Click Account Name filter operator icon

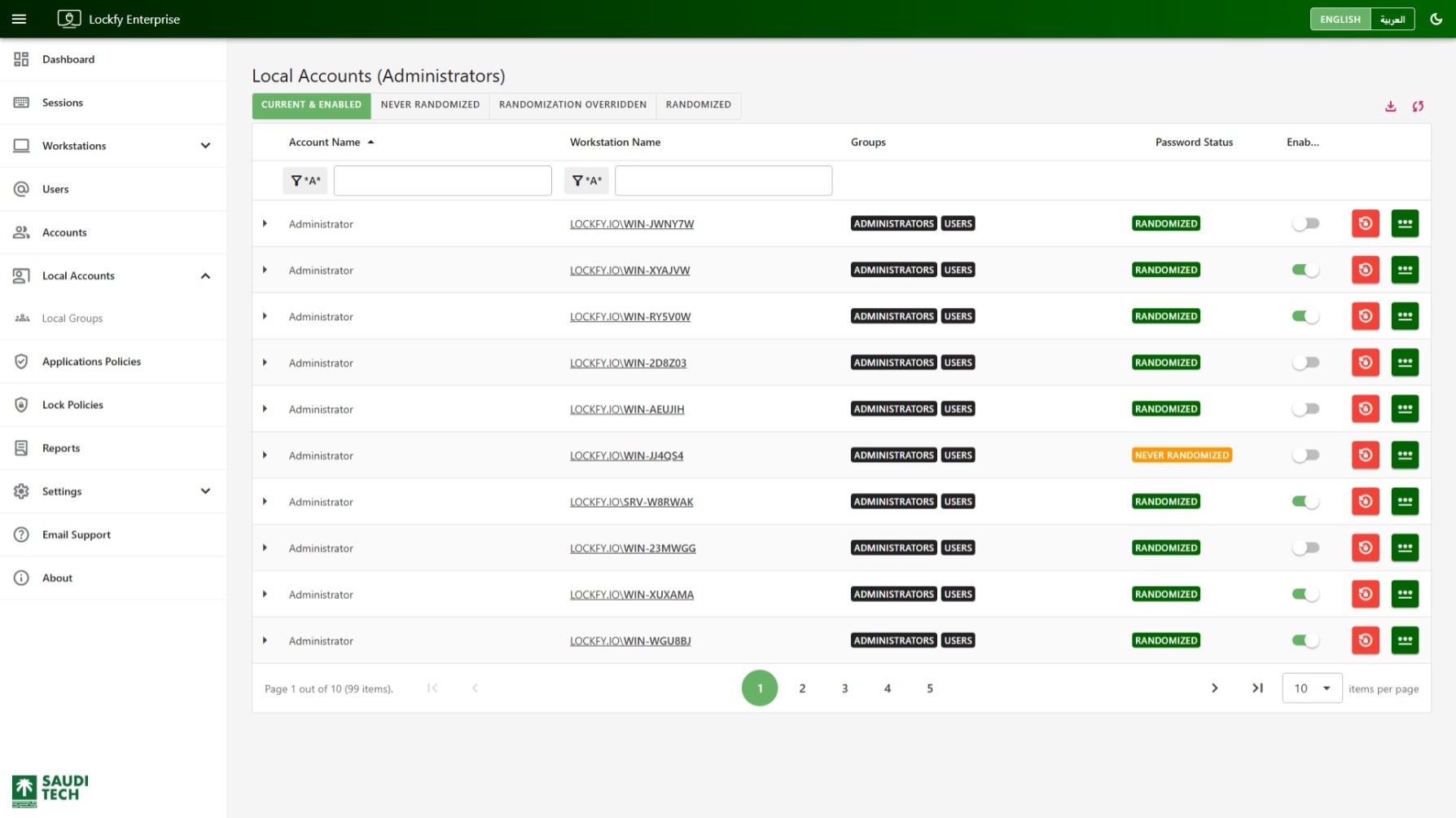[x=305, y=181]
